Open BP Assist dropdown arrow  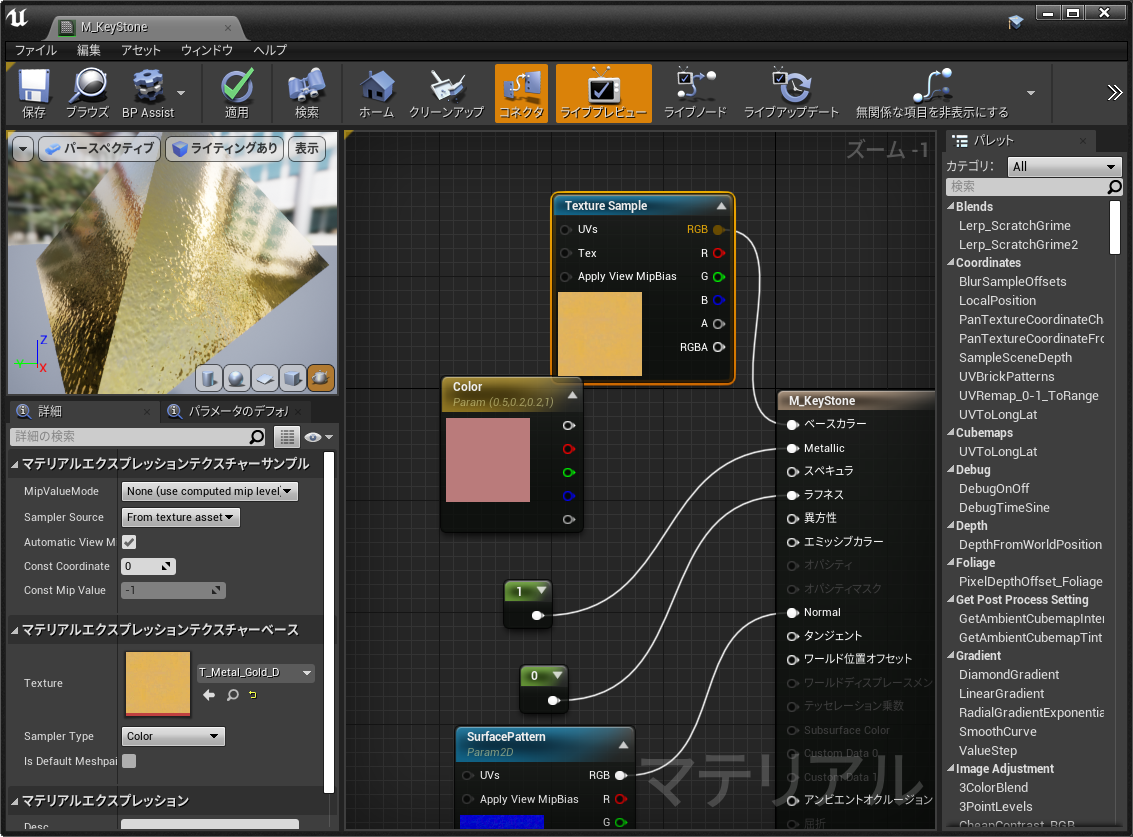(x=181, y=93)
